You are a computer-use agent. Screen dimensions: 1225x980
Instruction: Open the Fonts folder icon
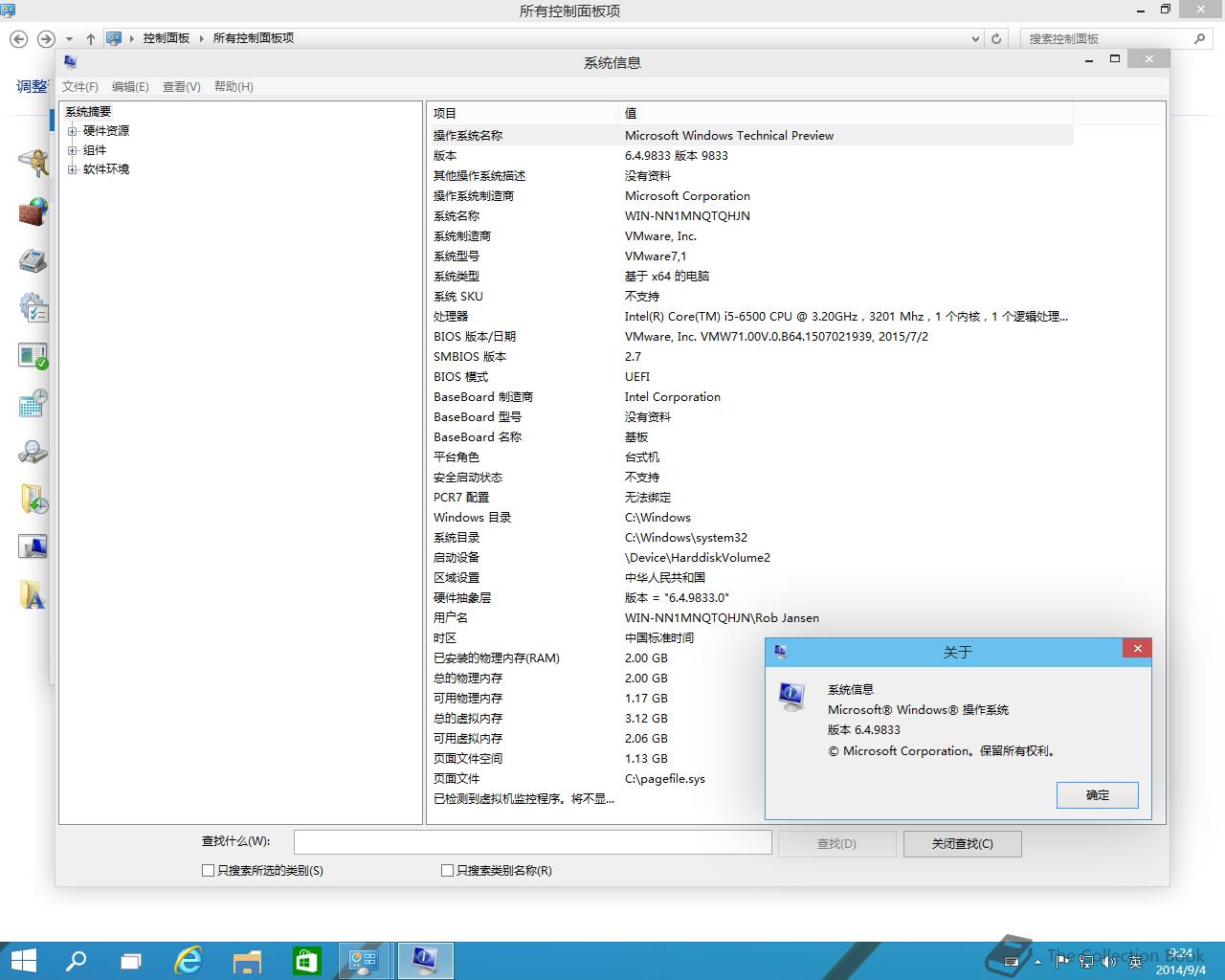point(33,595)
